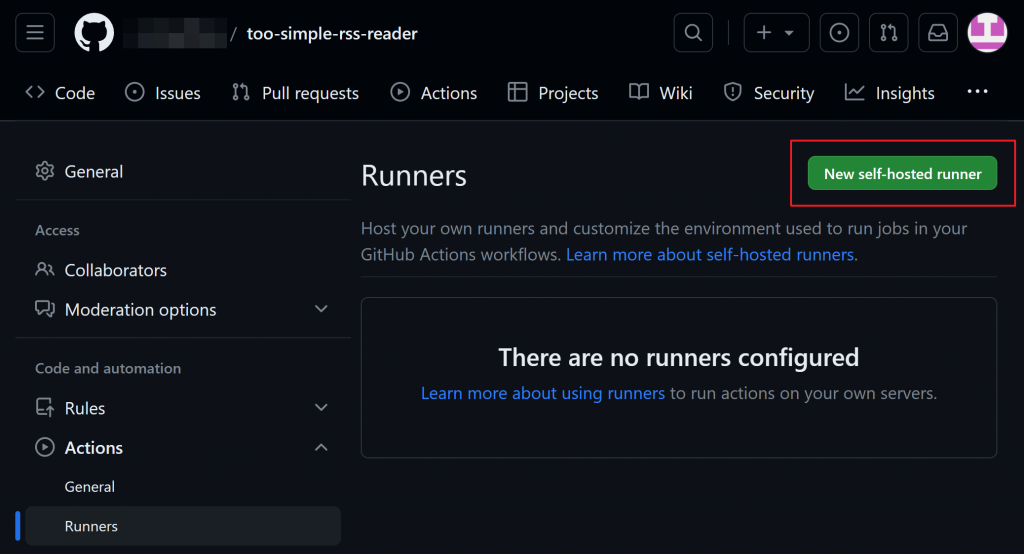
Task: Switch to the Code tab
Action: pos(60,93)
